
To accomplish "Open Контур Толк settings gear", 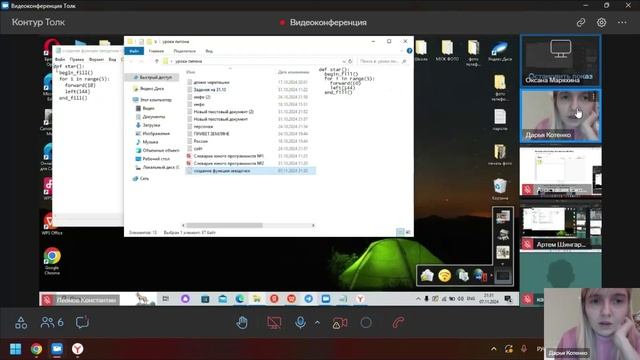I will (x=601, y=22).
